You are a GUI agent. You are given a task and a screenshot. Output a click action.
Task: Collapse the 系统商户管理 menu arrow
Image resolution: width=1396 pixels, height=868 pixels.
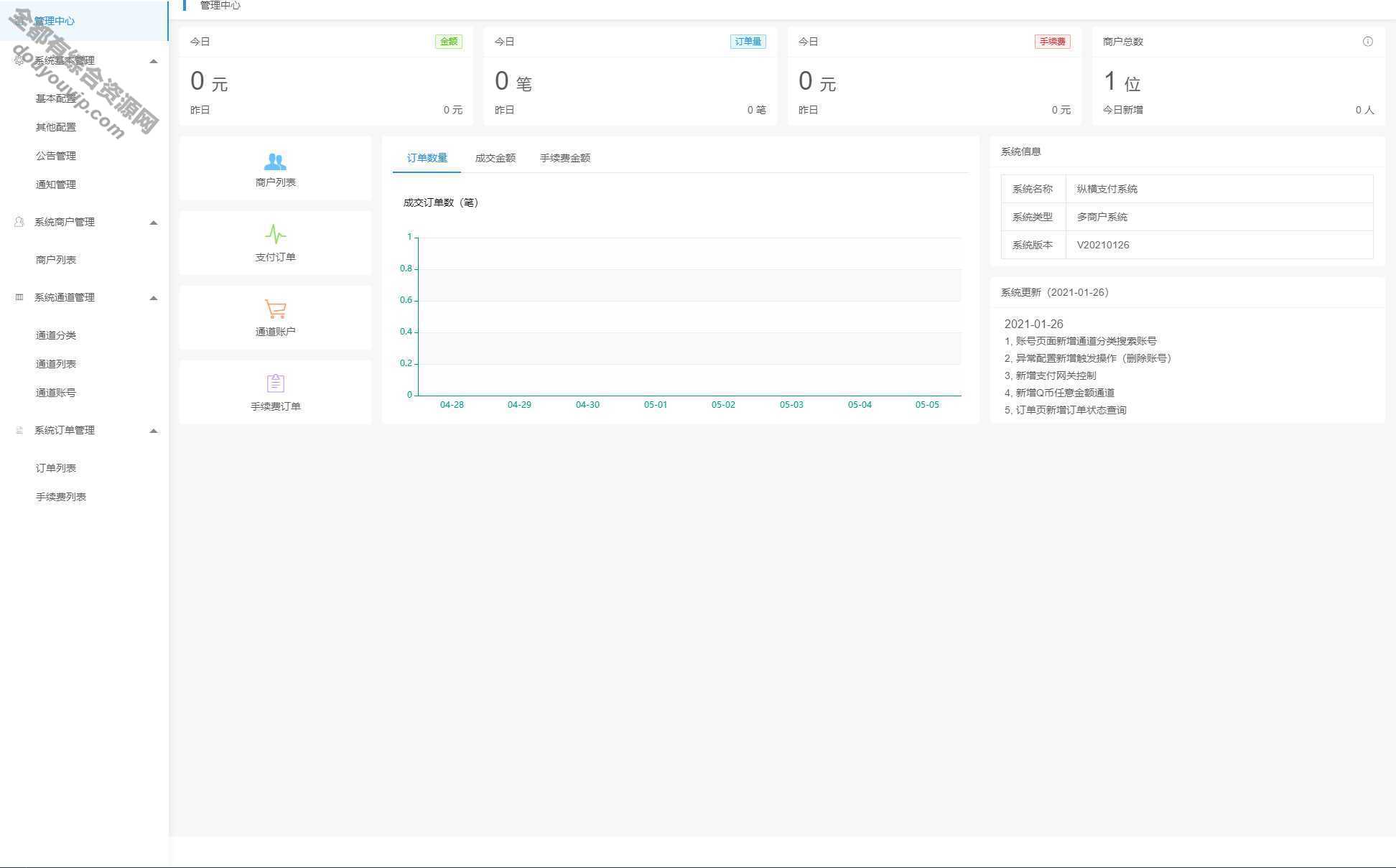pos(153,223)
